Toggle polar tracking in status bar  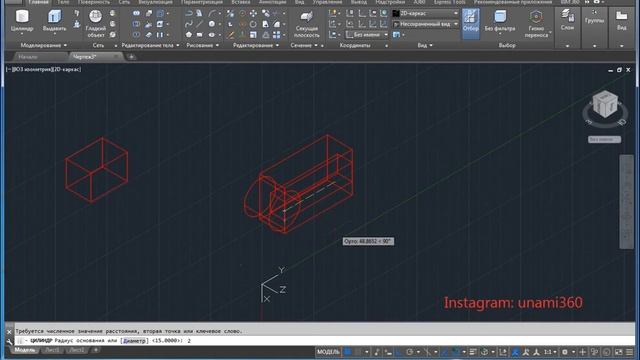click(x=409, y=352)
